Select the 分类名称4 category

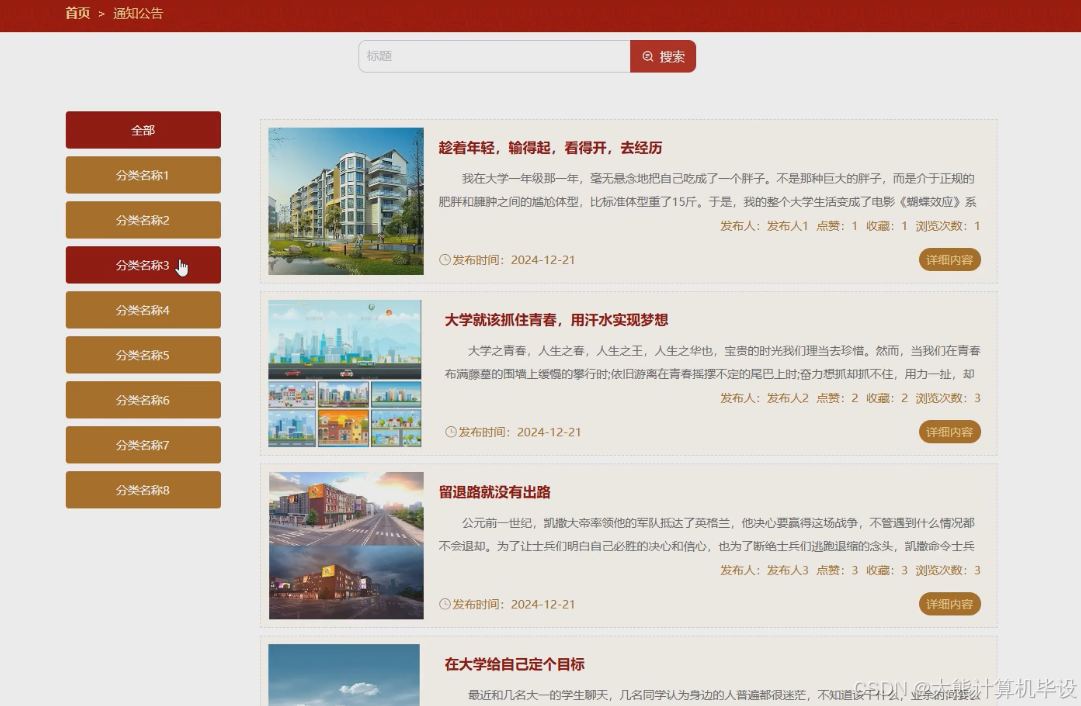click(x=143, y=310)
